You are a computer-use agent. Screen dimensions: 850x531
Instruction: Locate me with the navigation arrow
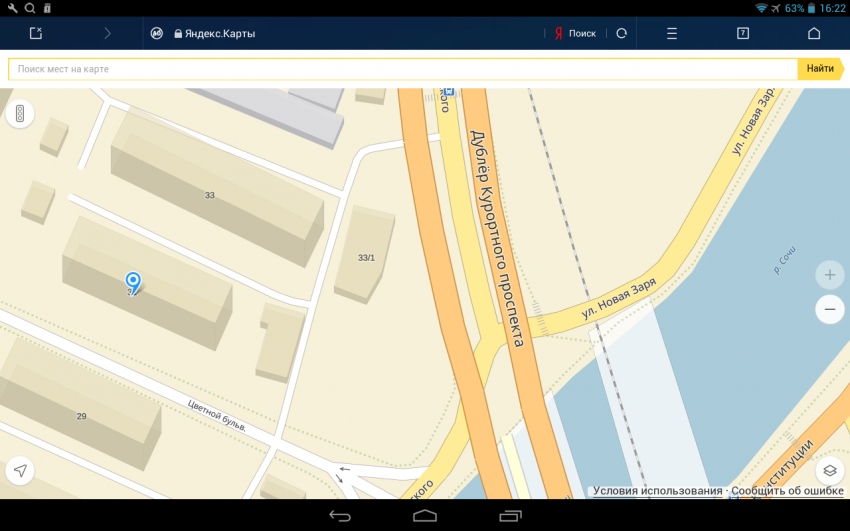pyautogui.click(x=19, y=470)
